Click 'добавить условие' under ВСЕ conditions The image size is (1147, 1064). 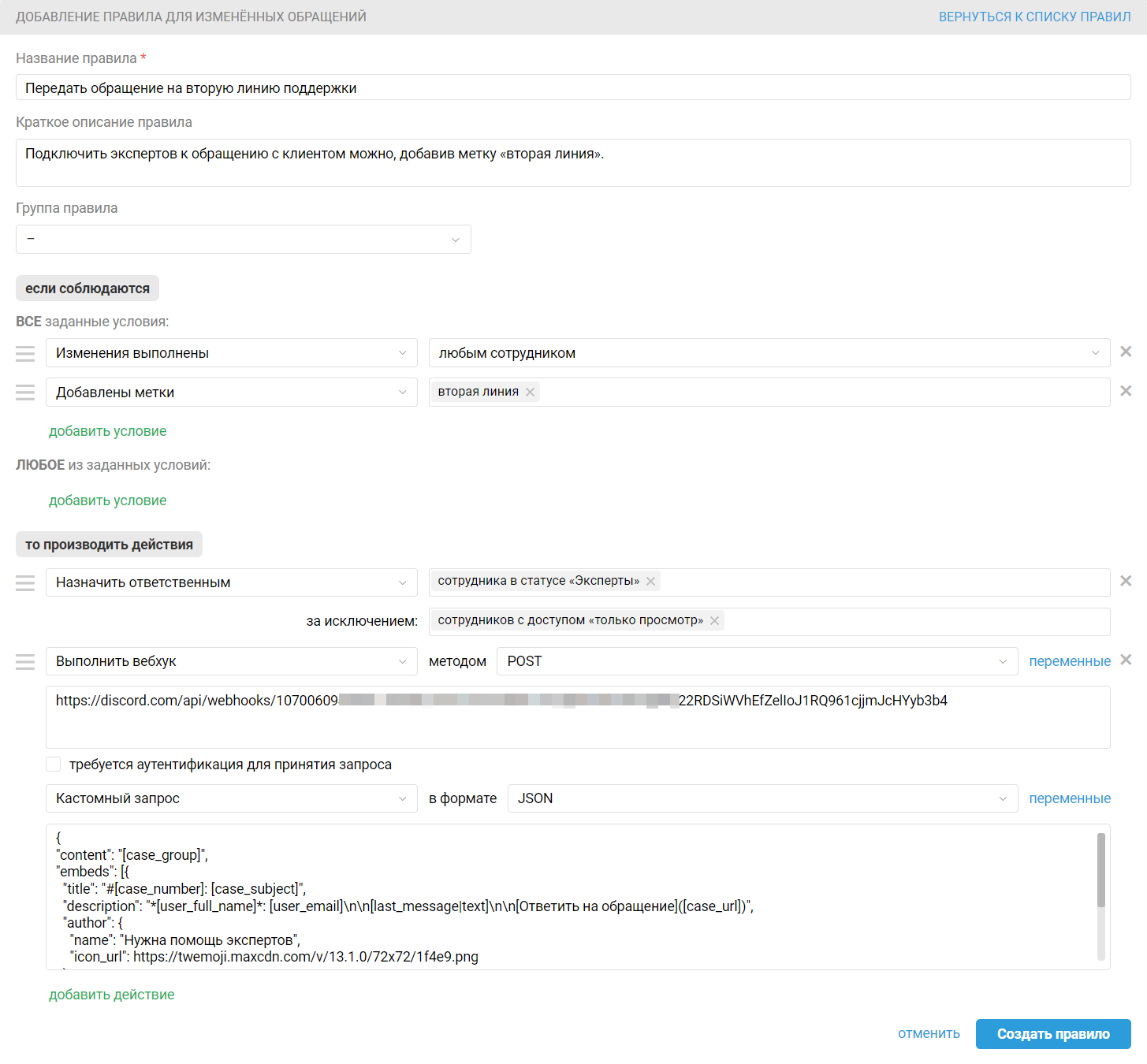(x=108, y=431)
